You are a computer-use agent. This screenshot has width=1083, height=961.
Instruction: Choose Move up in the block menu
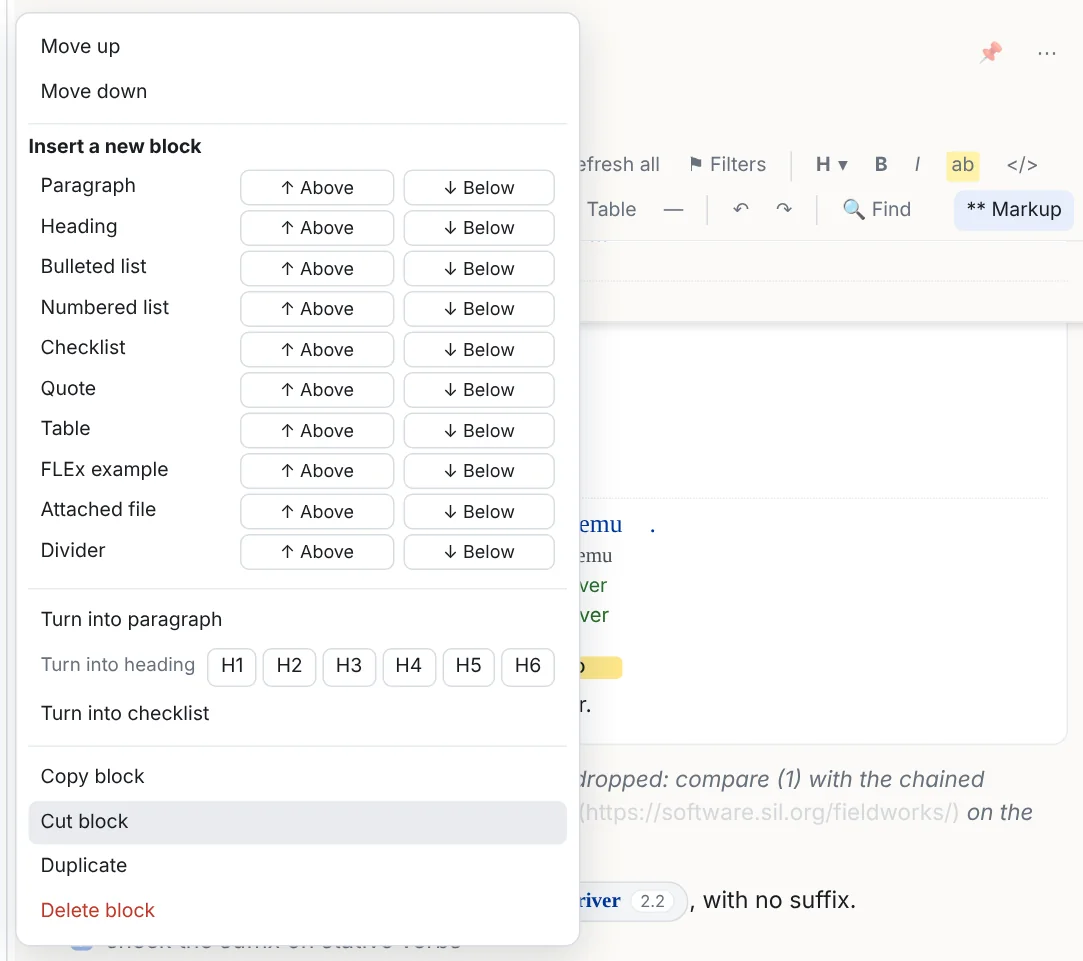tap(297, 46)
